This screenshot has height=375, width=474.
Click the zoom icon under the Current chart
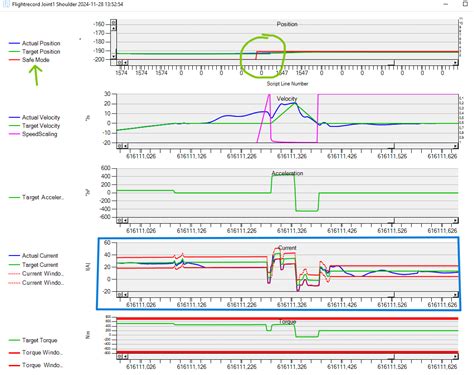click(x=120, y=295)
